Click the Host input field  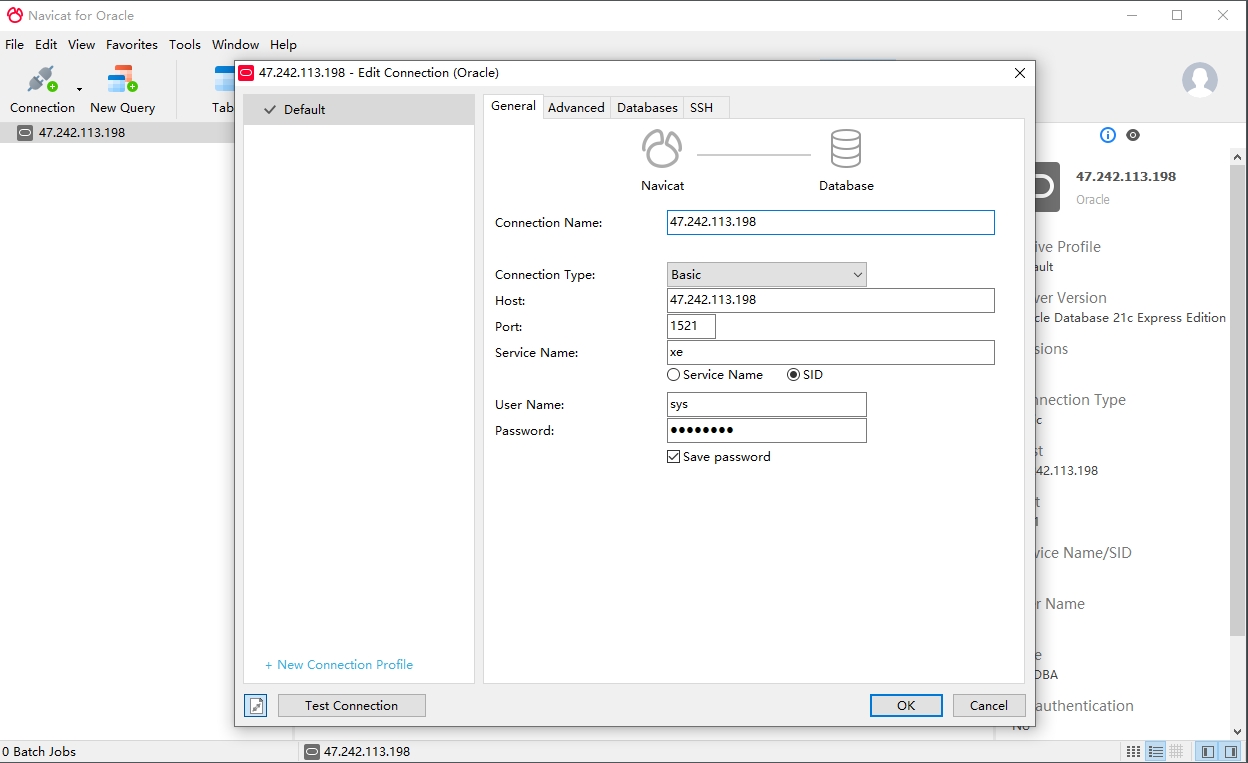pyautogui.click(x=830, y=301)
